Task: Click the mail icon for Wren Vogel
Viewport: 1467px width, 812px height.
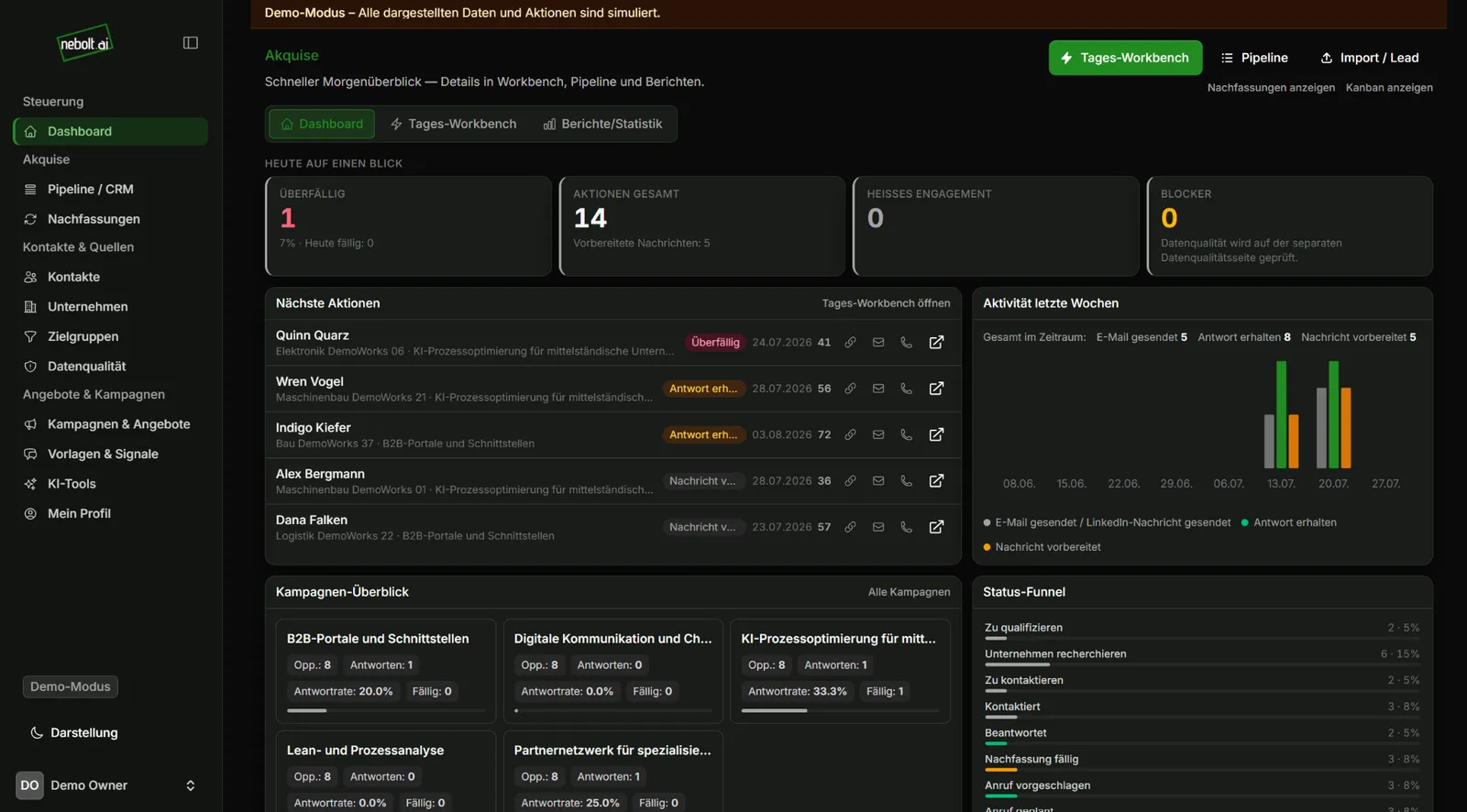Action: pos(878,389)
